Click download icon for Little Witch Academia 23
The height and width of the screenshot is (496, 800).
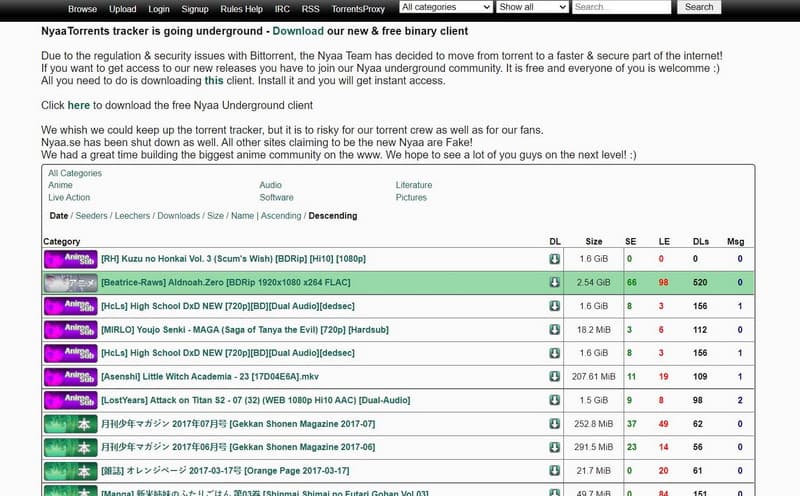click(554, 376)
